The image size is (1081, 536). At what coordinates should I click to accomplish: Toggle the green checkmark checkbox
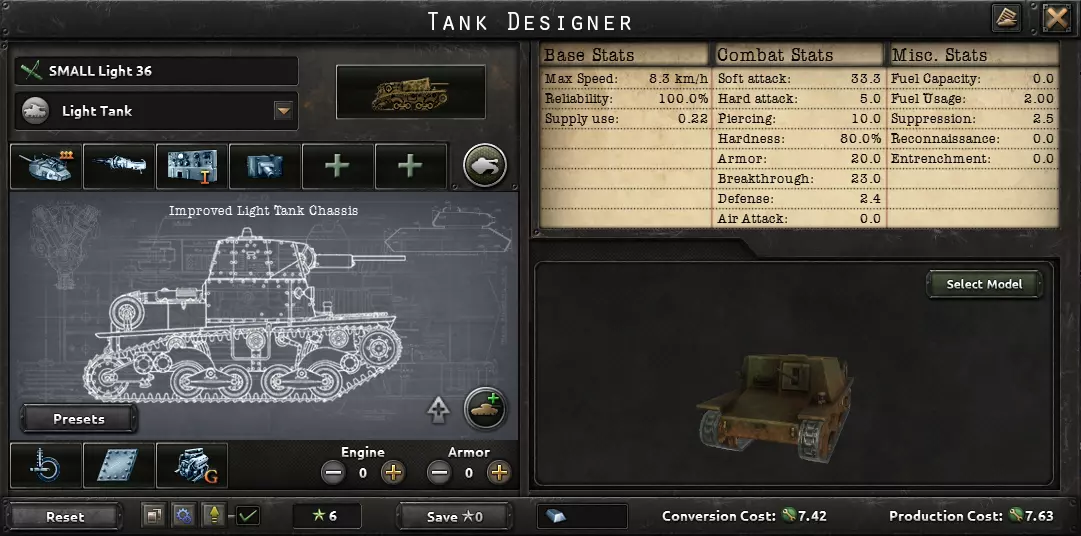point(247,515)
